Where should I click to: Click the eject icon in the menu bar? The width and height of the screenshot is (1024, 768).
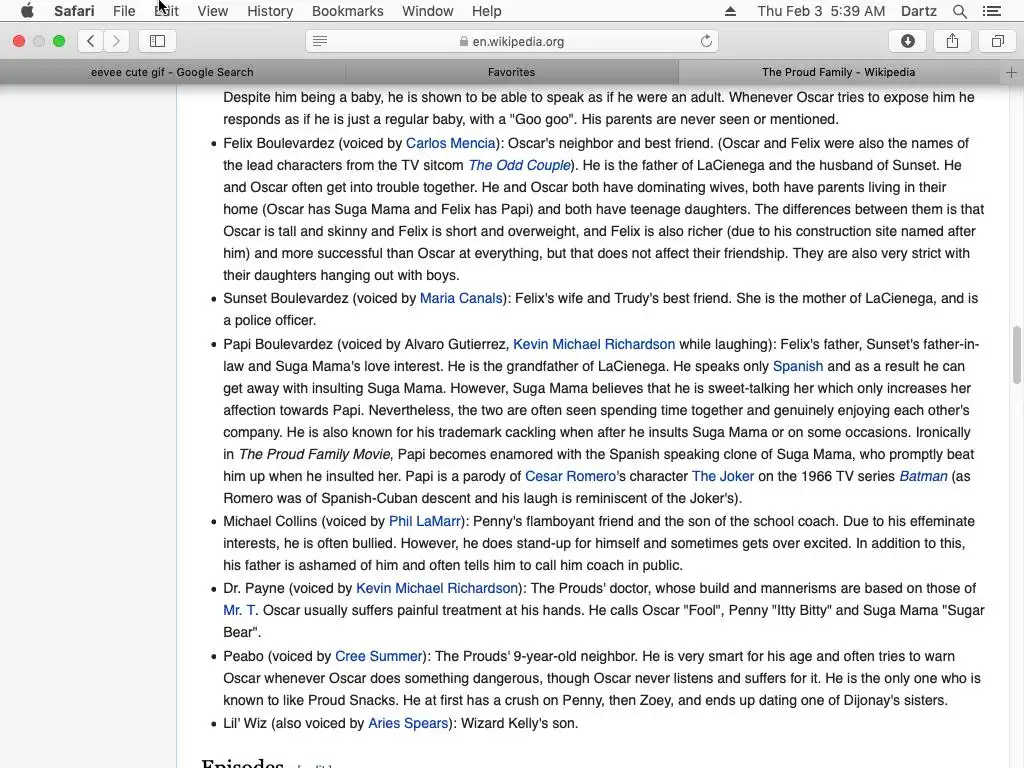[730, 11]
